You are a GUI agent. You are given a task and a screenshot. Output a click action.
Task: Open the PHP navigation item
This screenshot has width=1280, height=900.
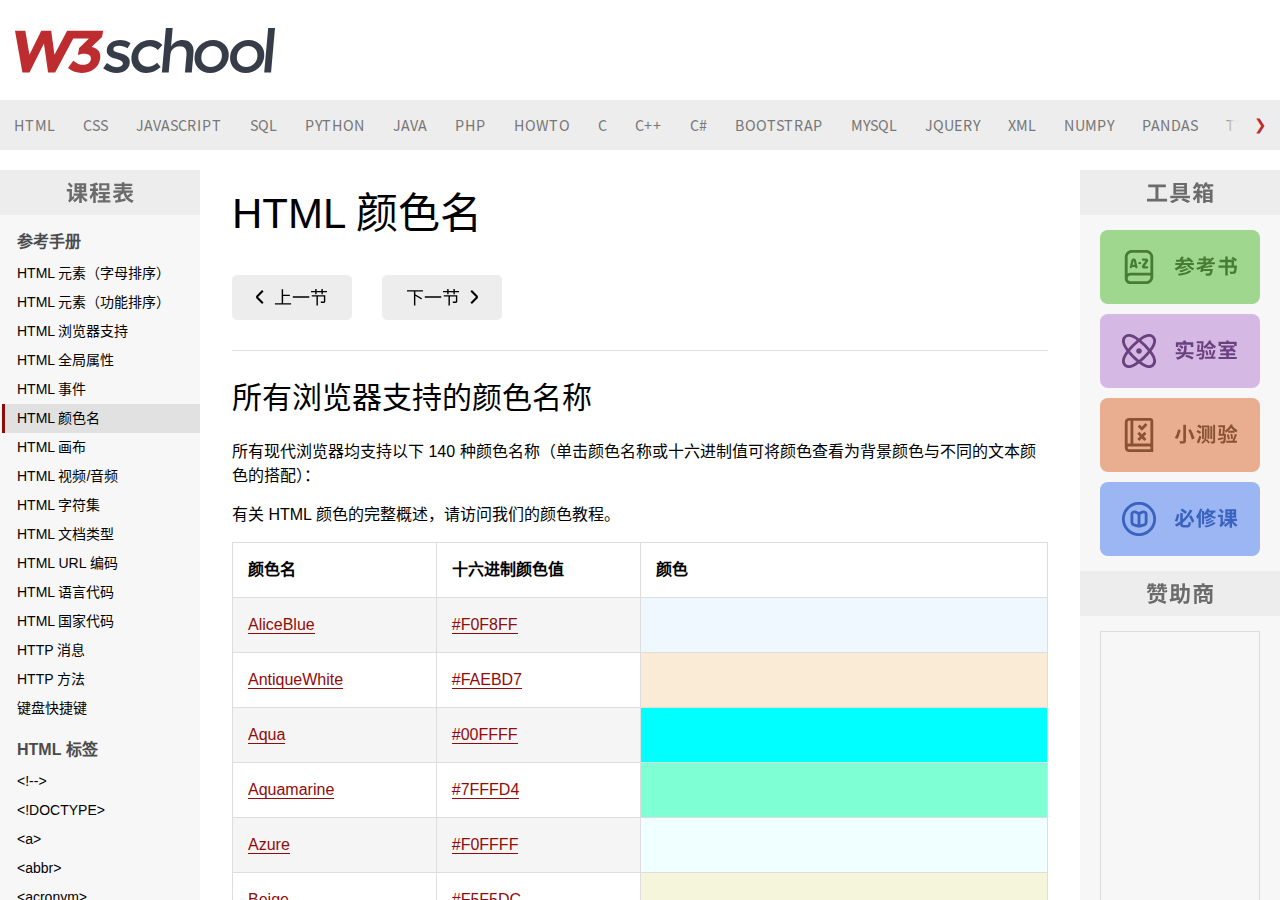pos(470,125)
